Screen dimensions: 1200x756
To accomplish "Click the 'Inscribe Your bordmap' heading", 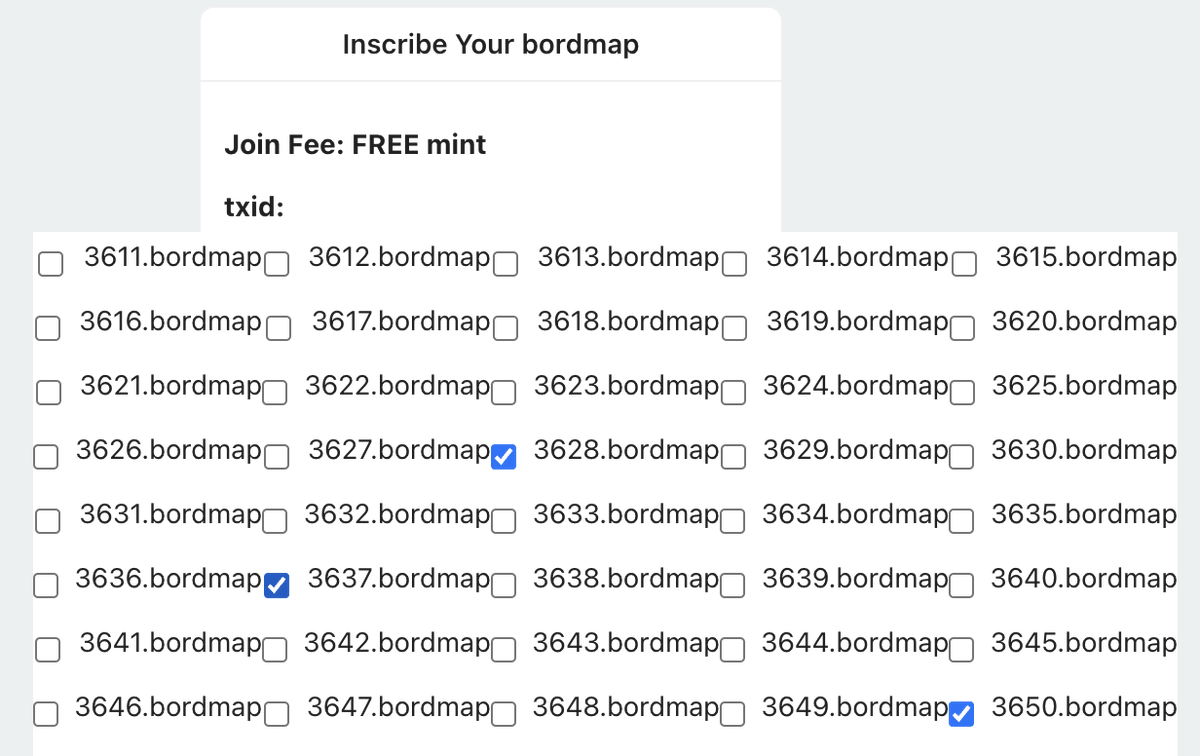I will (490, 45).
